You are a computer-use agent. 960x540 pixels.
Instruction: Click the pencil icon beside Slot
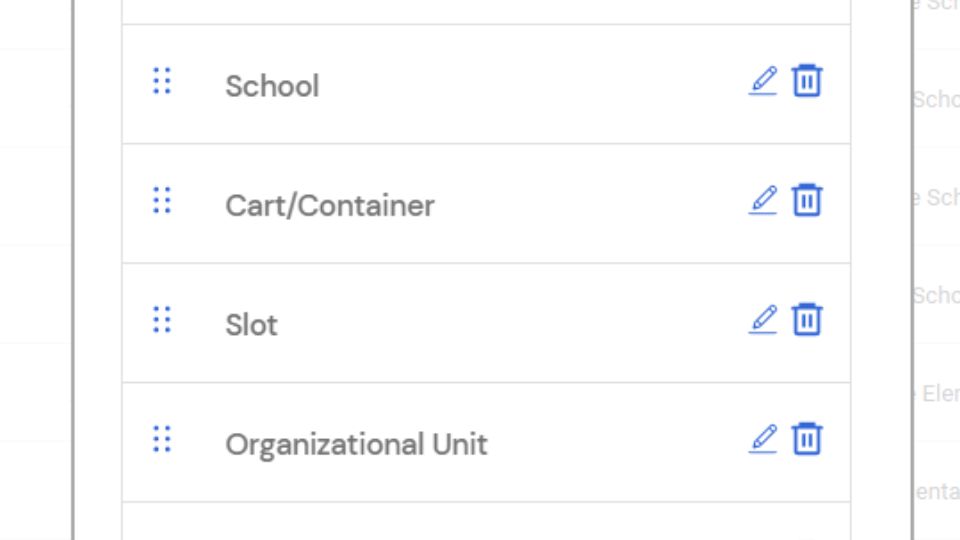tap(763, 320)
